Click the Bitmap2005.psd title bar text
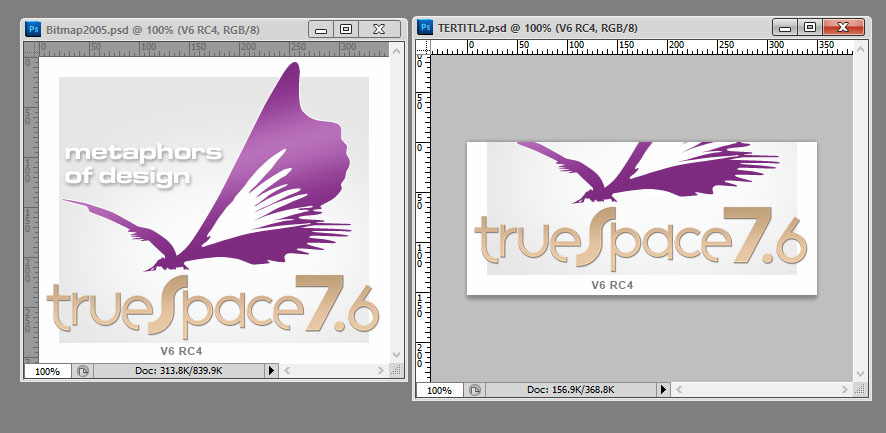886x433 pixels. (153, 29)
